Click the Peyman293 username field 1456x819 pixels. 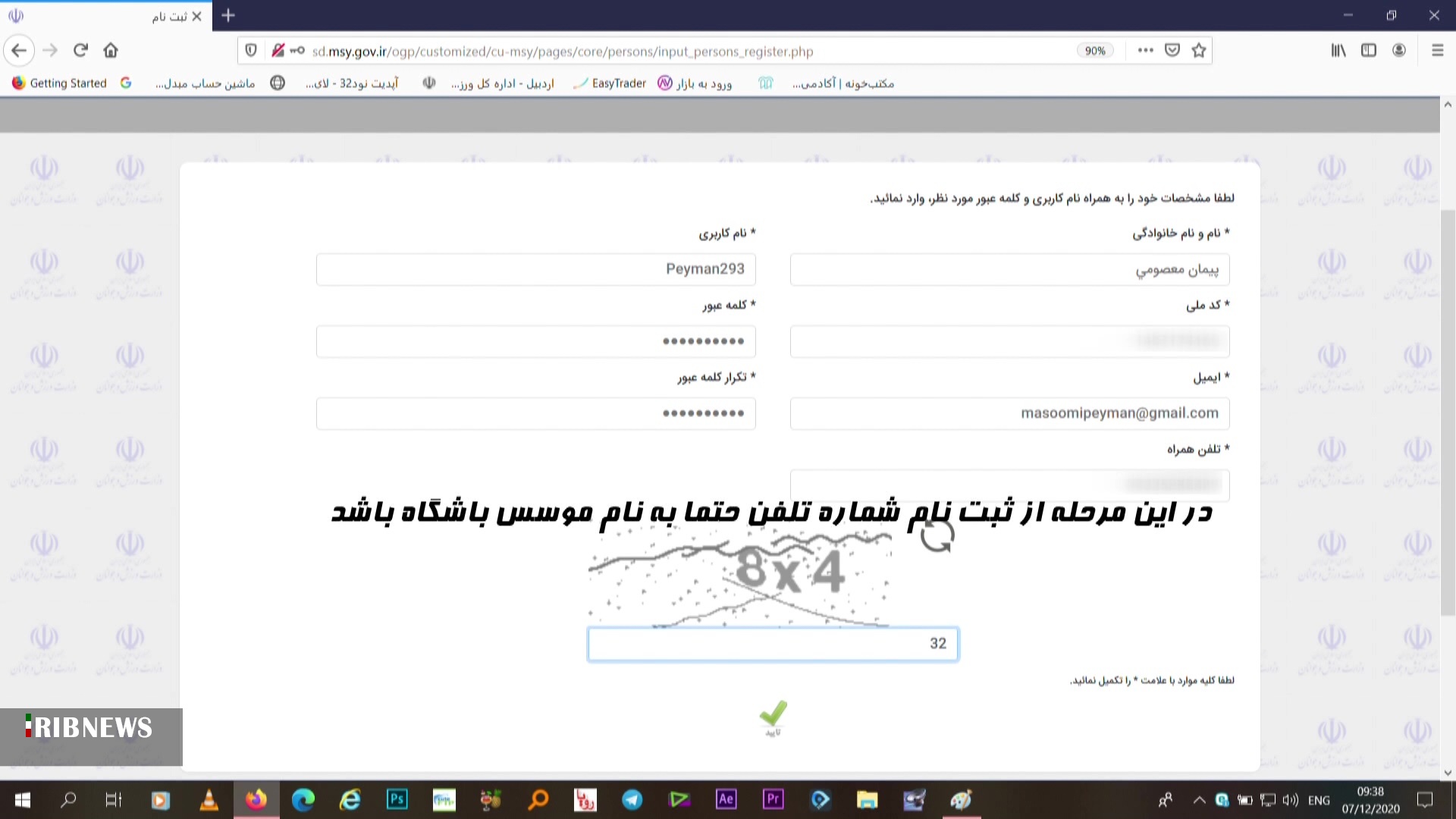535,269
